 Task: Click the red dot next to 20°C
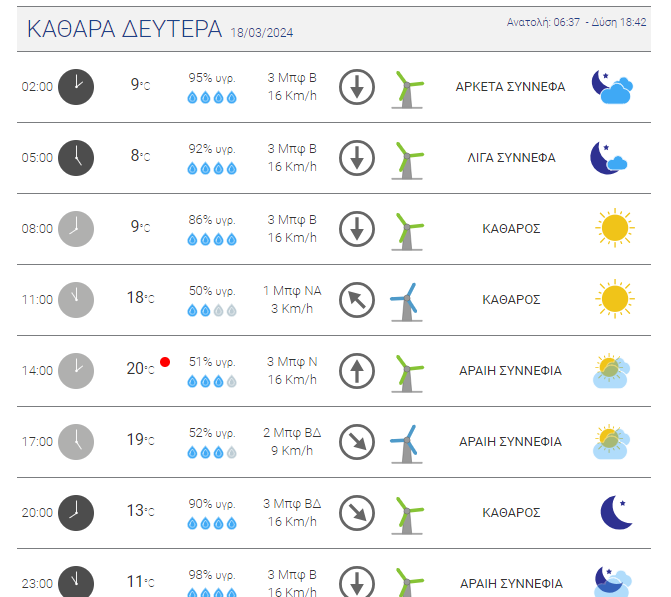[x=165, y=362]
